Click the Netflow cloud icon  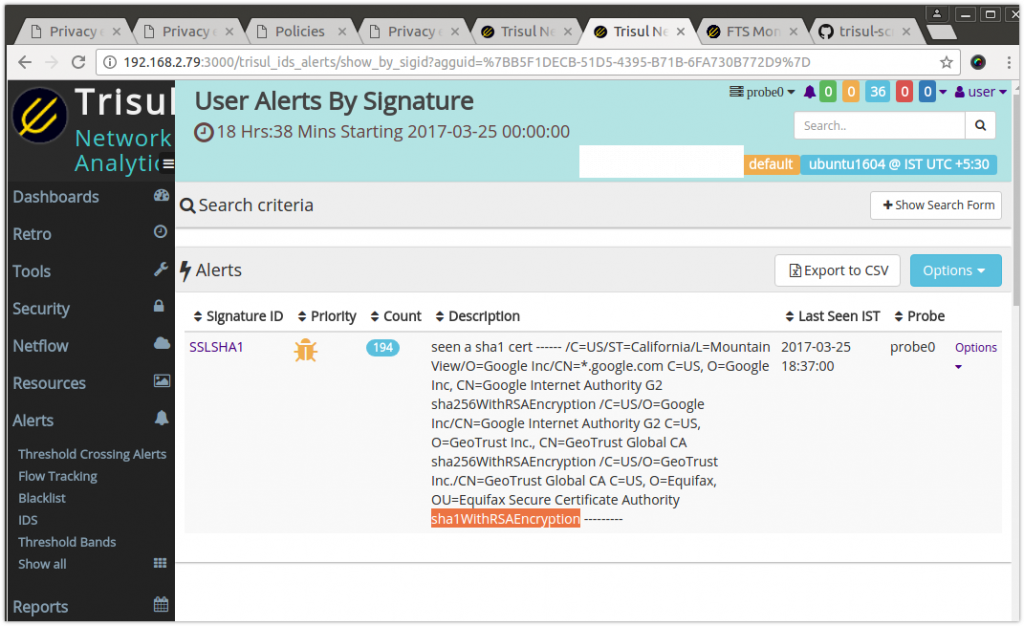(162, 343)
